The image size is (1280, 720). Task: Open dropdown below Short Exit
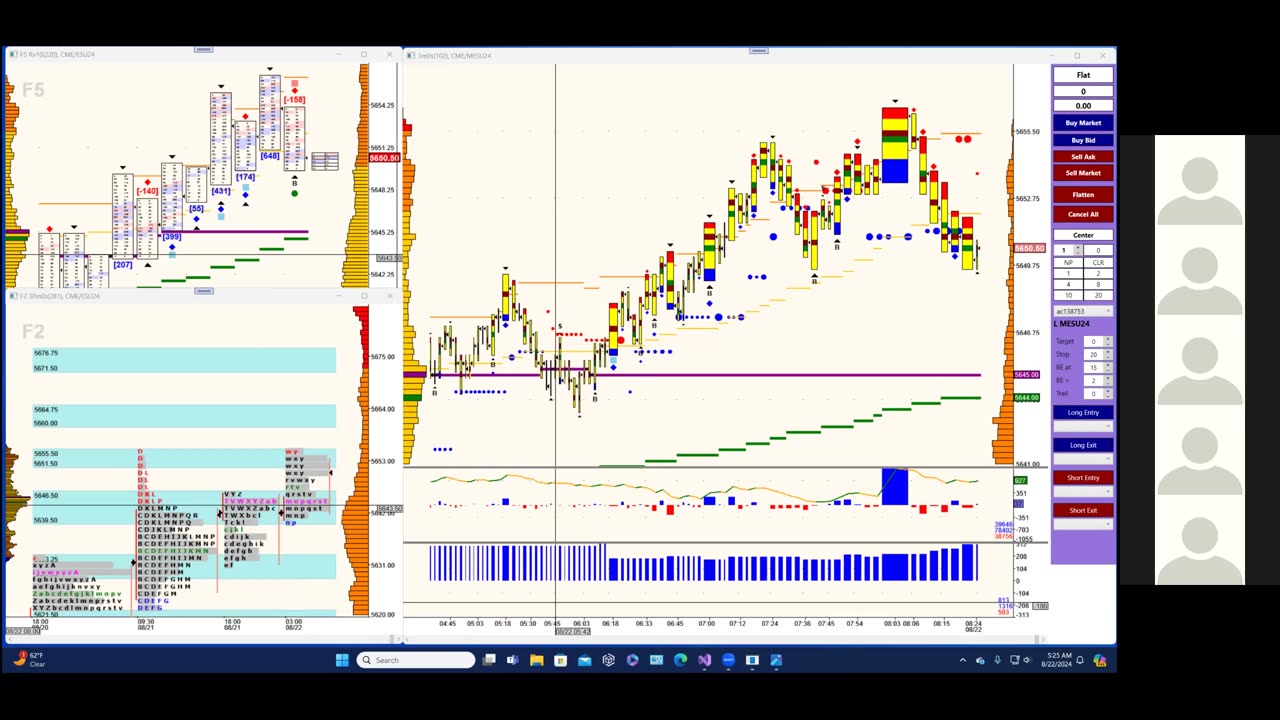(x=1083, y=524)
